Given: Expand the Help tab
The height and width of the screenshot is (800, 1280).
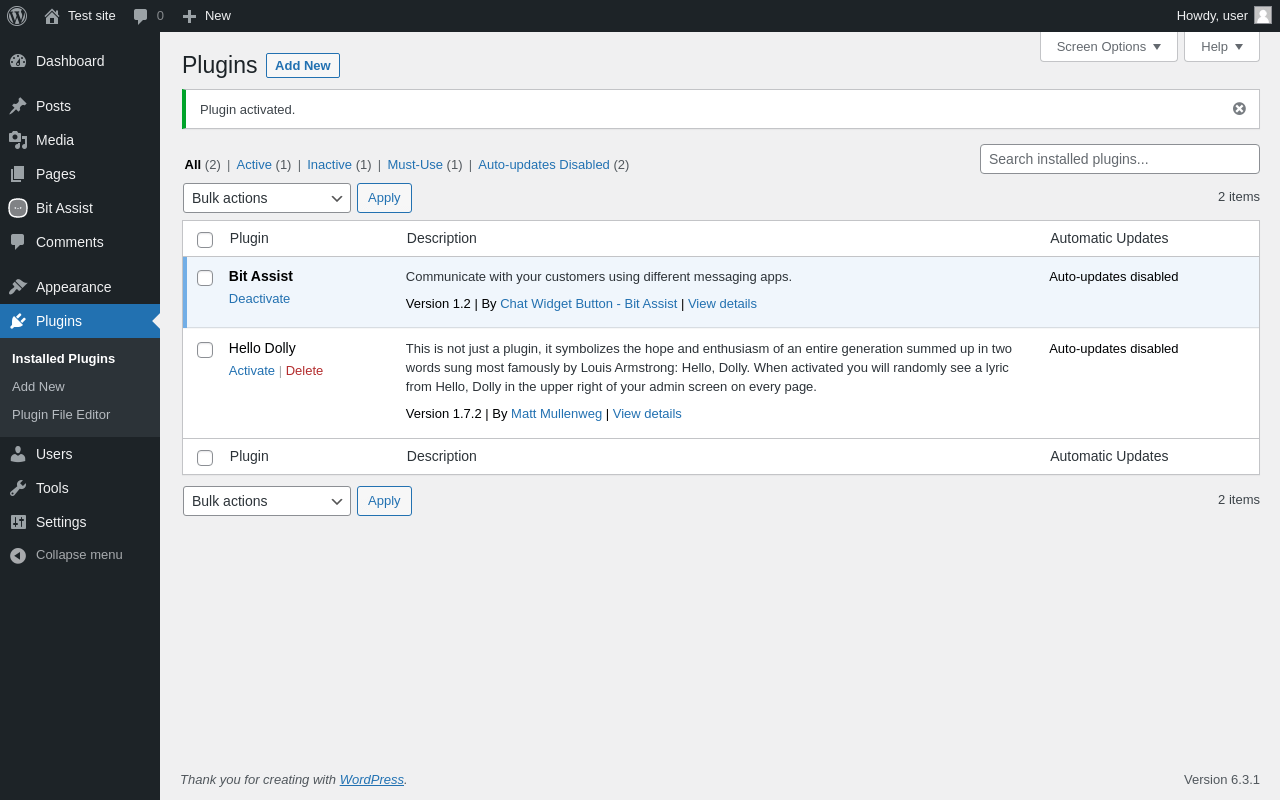Looking at the screenshot, I should [x=1222, y=46].
